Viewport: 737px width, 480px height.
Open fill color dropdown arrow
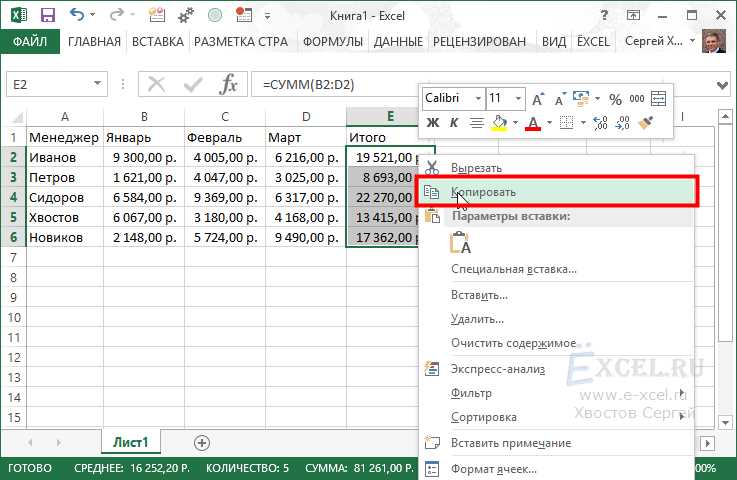pos(515,123)
